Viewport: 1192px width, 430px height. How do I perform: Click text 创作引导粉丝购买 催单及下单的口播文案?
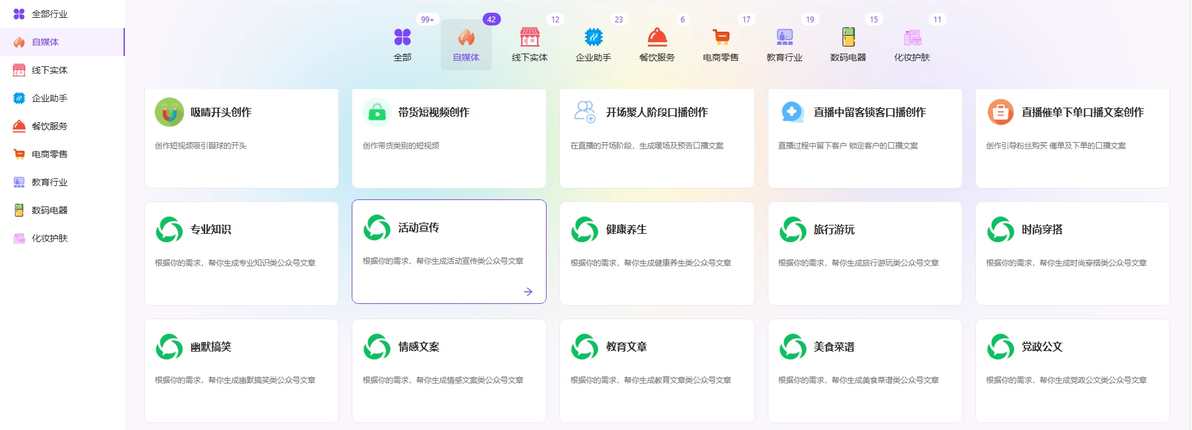(1056, 145)
